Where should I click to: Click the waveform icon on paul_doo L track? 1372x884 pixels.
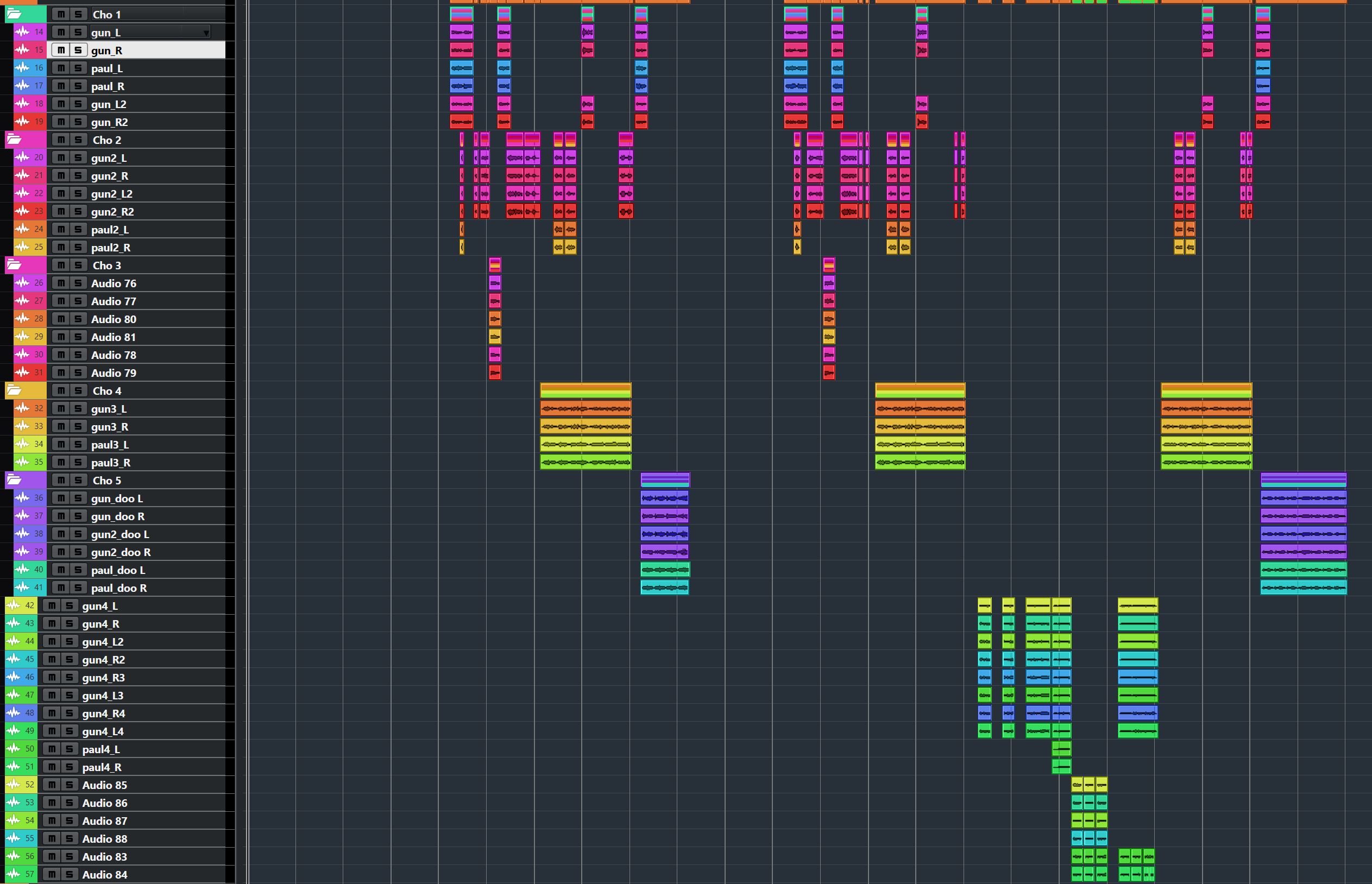tap(22, 570)
